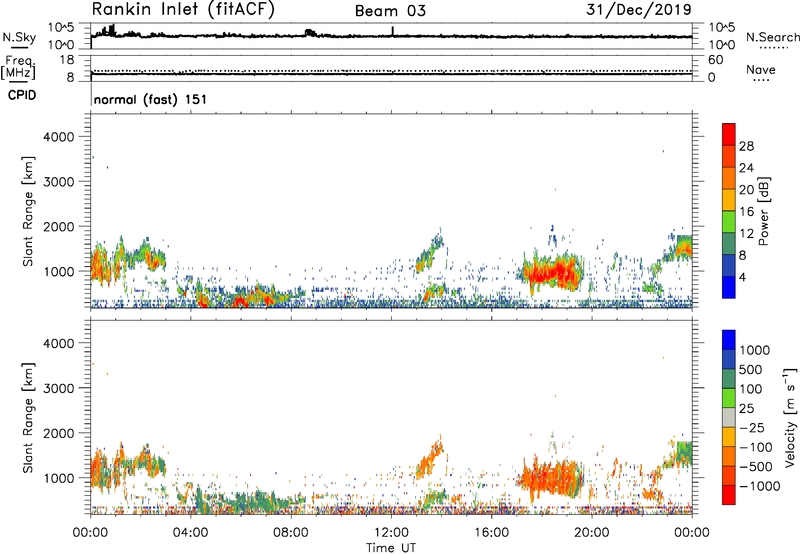Click the "N.Sky" legend label

tap(19, 37)
